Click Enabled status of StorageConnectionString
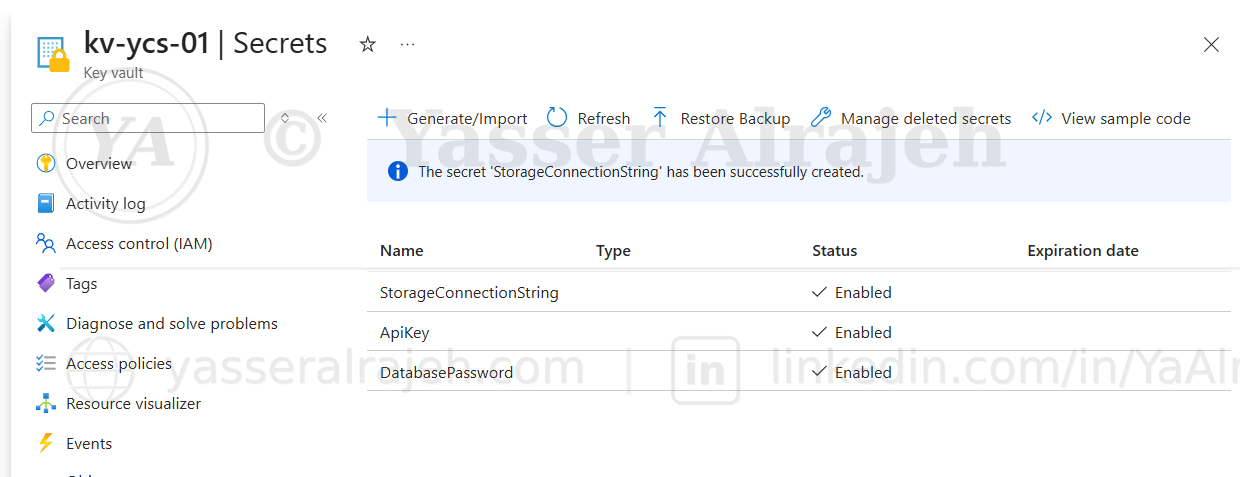 tap(863, 293)
